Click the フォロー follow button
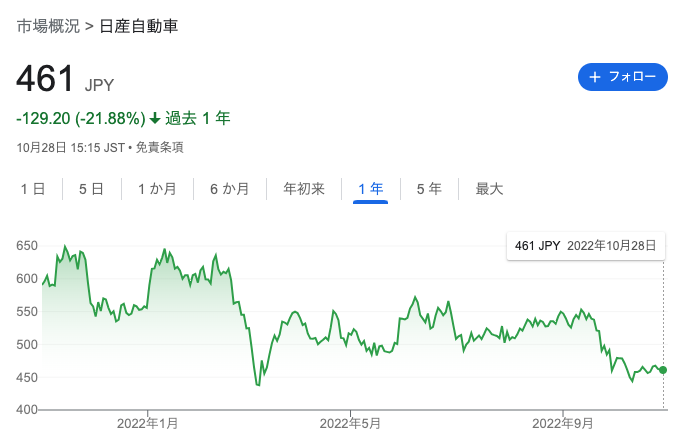 pos(622,77)
